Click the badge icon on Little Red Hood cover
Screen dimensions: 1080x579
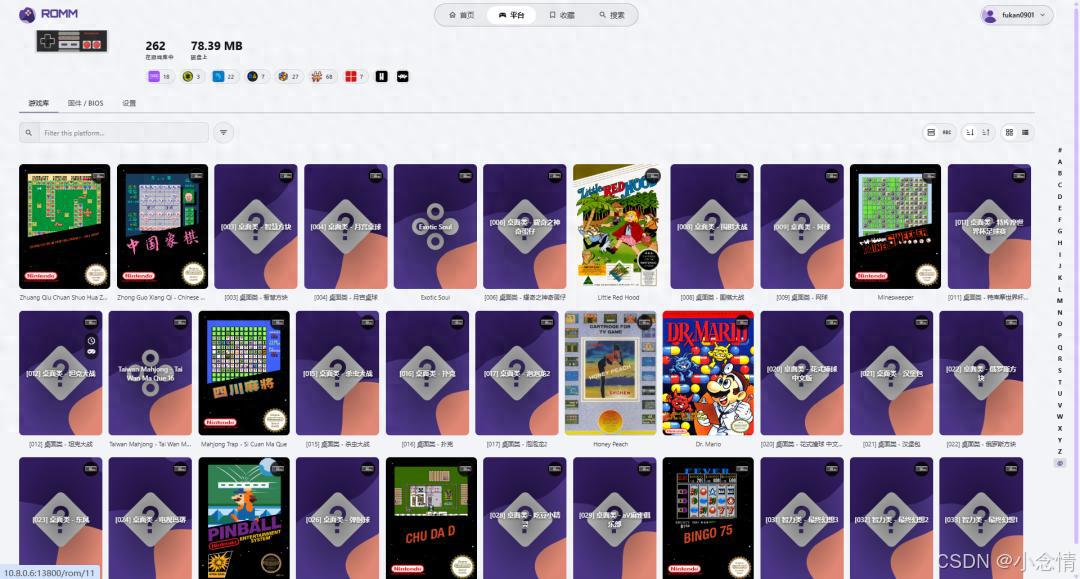point(652,175)
